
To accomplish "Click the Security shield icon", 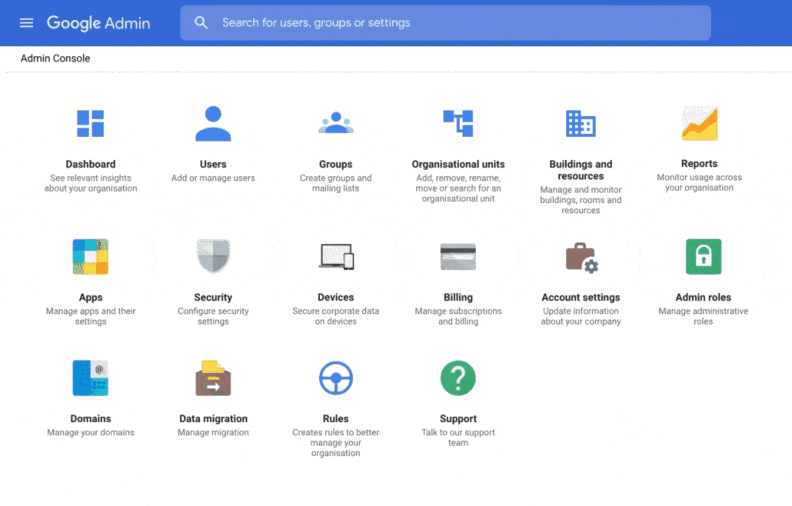I will coord(213,257).
